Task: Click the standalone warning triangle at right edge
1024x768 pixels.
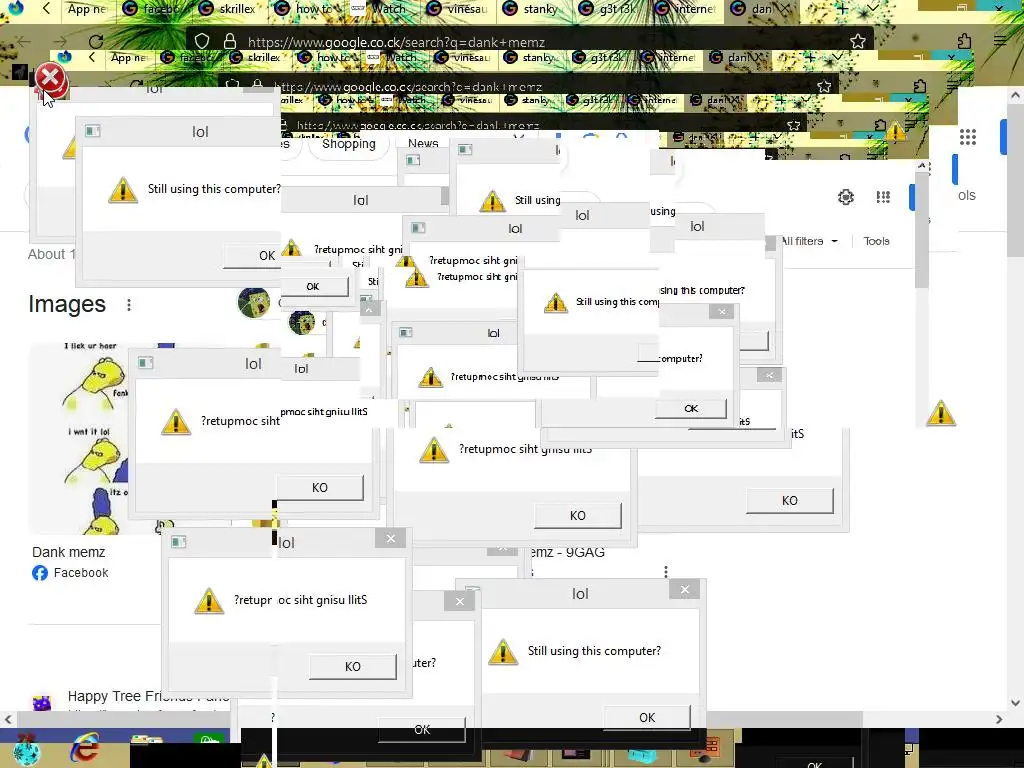Action: (941, 413)
